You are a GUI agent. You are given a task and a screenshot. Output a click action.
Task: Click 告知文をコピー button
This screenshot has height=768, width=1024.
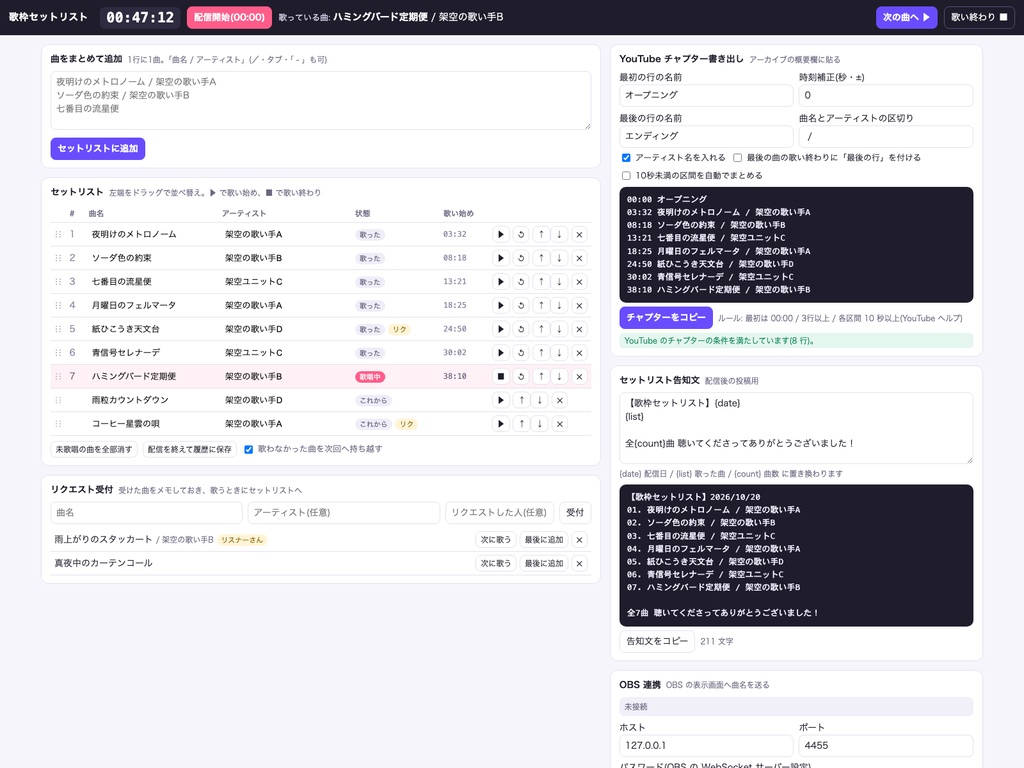657,641
